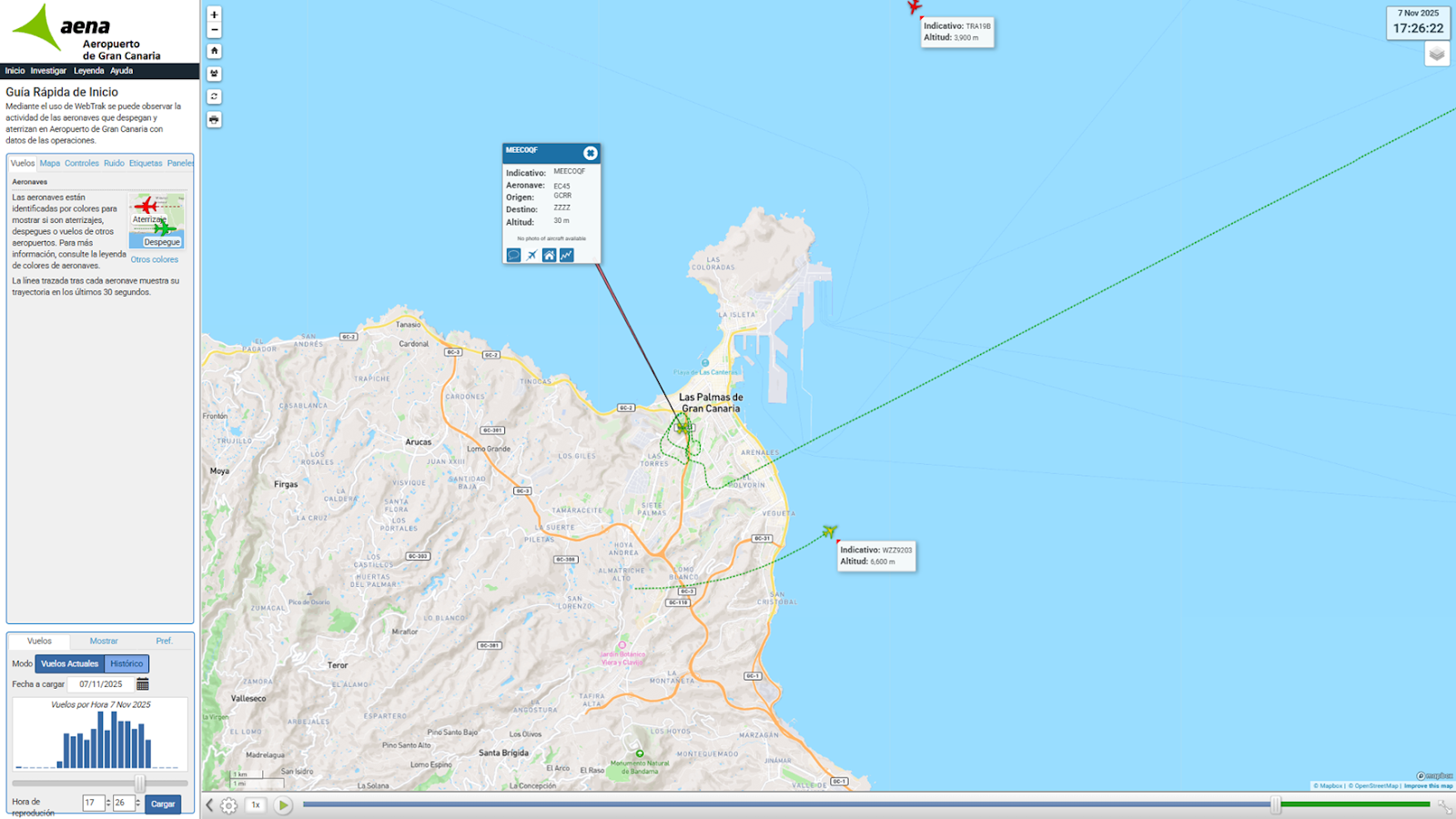Switch to the Mapa guide tab

(50, 164)
